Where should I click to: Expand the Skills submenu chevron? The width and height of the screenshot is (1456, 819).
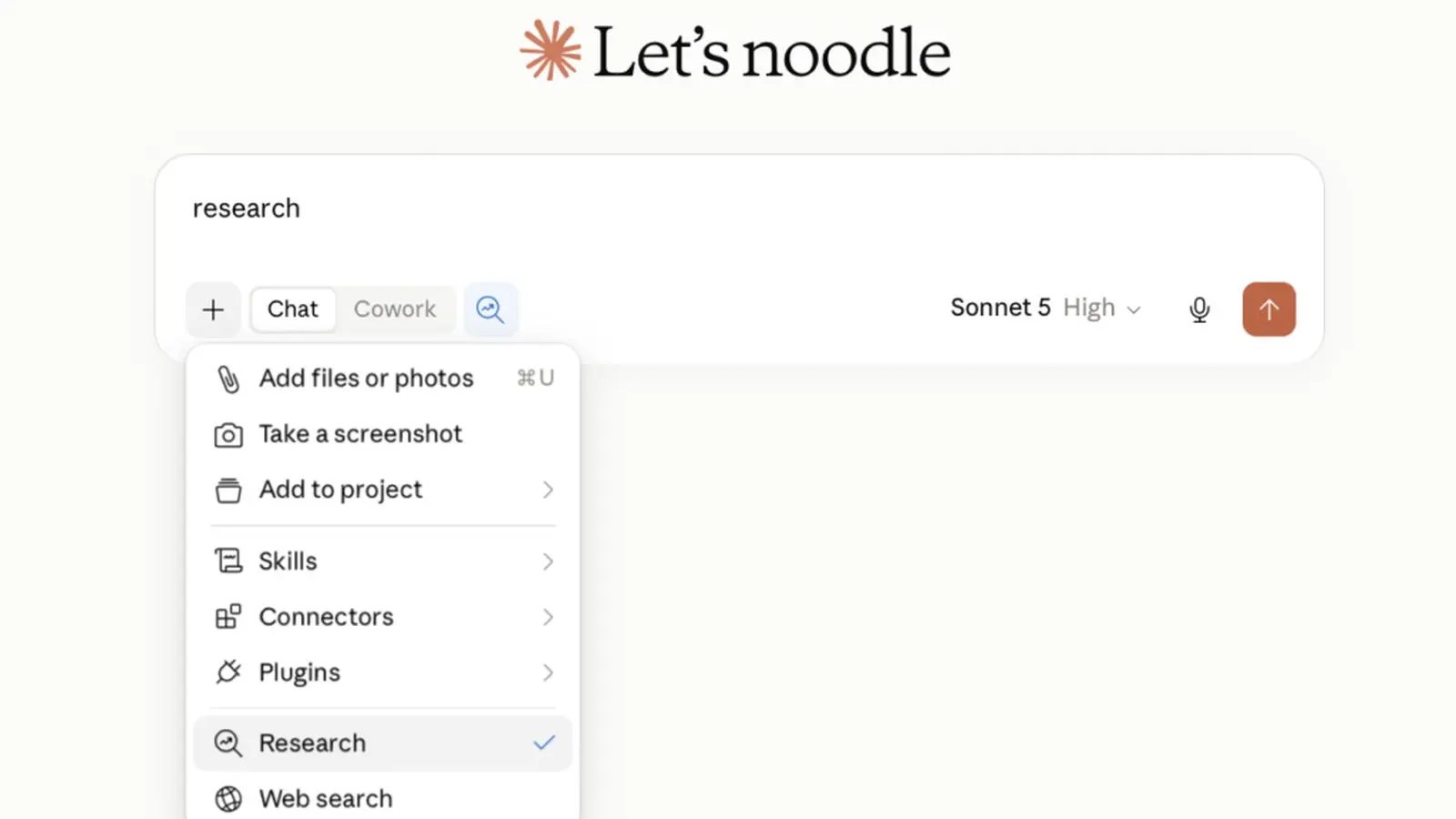click(548, 561)
